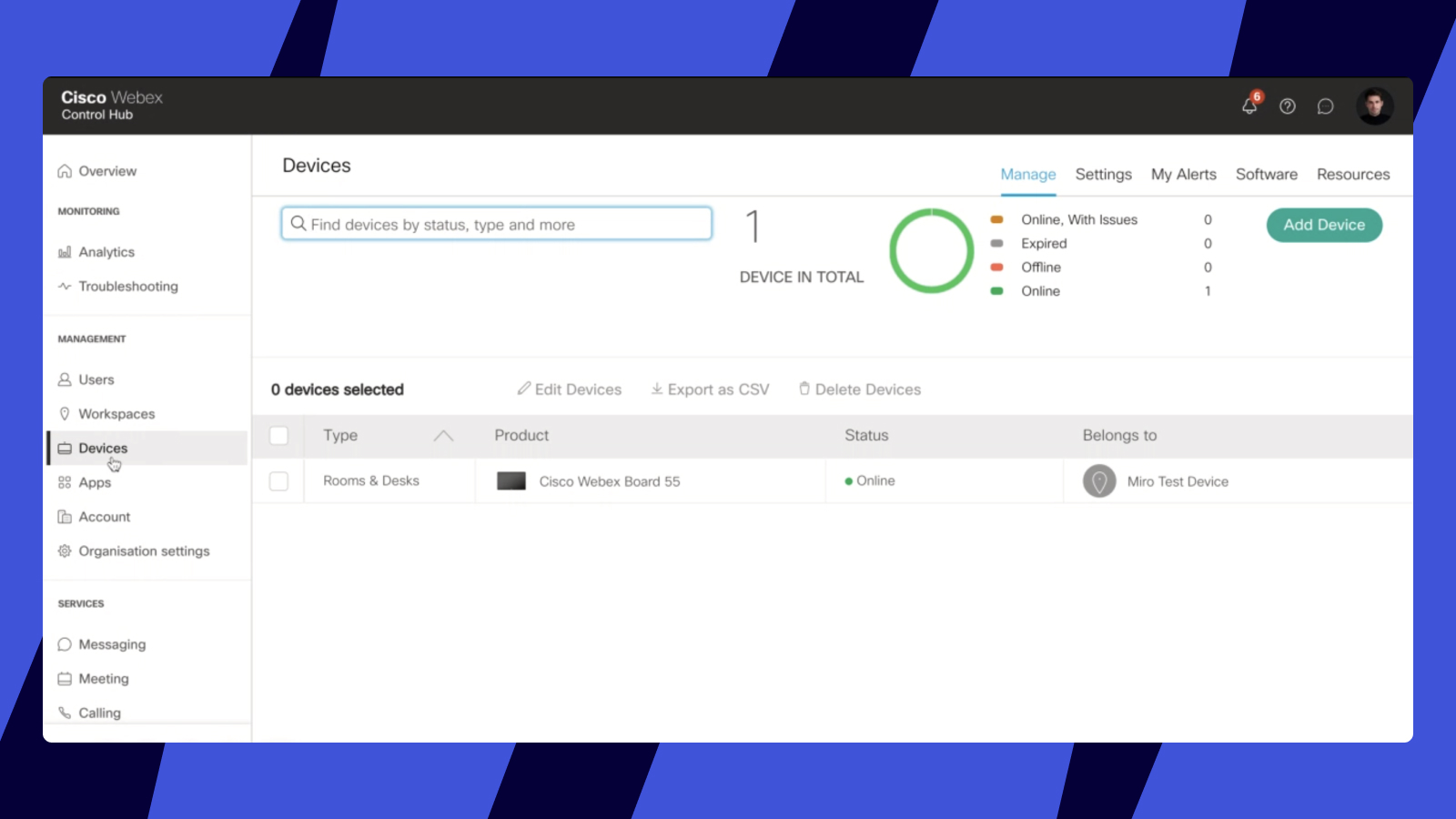
Task: Click the Online status cell
Action: pos(870,480)
